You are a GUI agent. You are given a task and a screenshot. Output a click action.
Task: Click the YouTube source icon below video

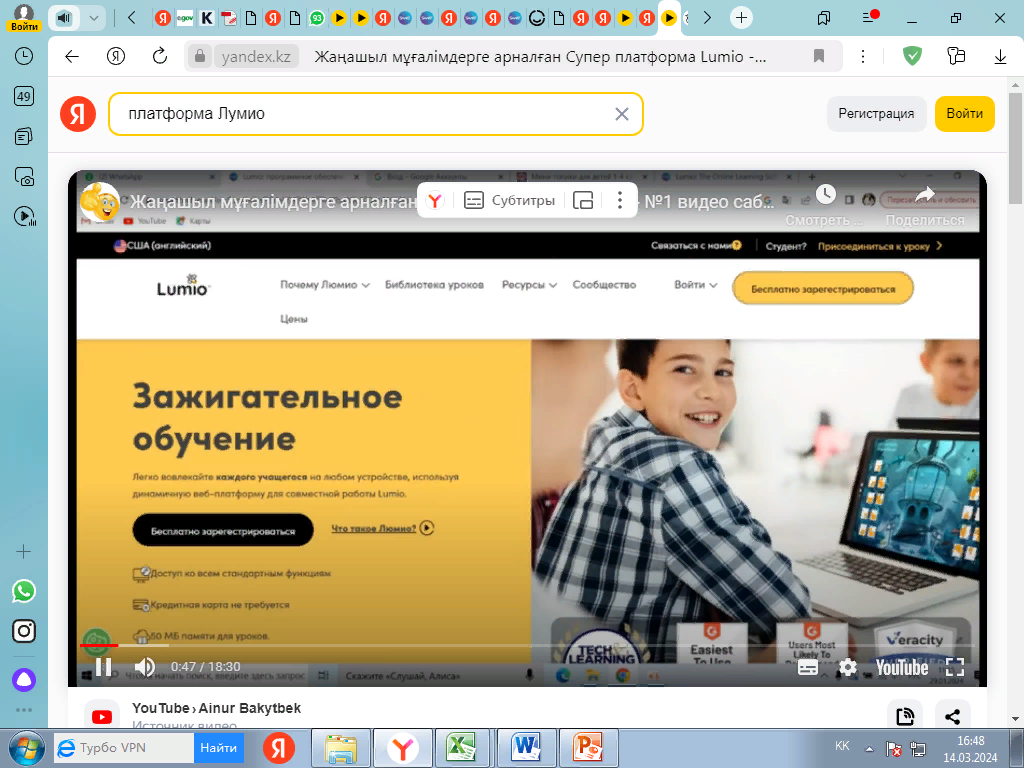[x=102, y=717]
